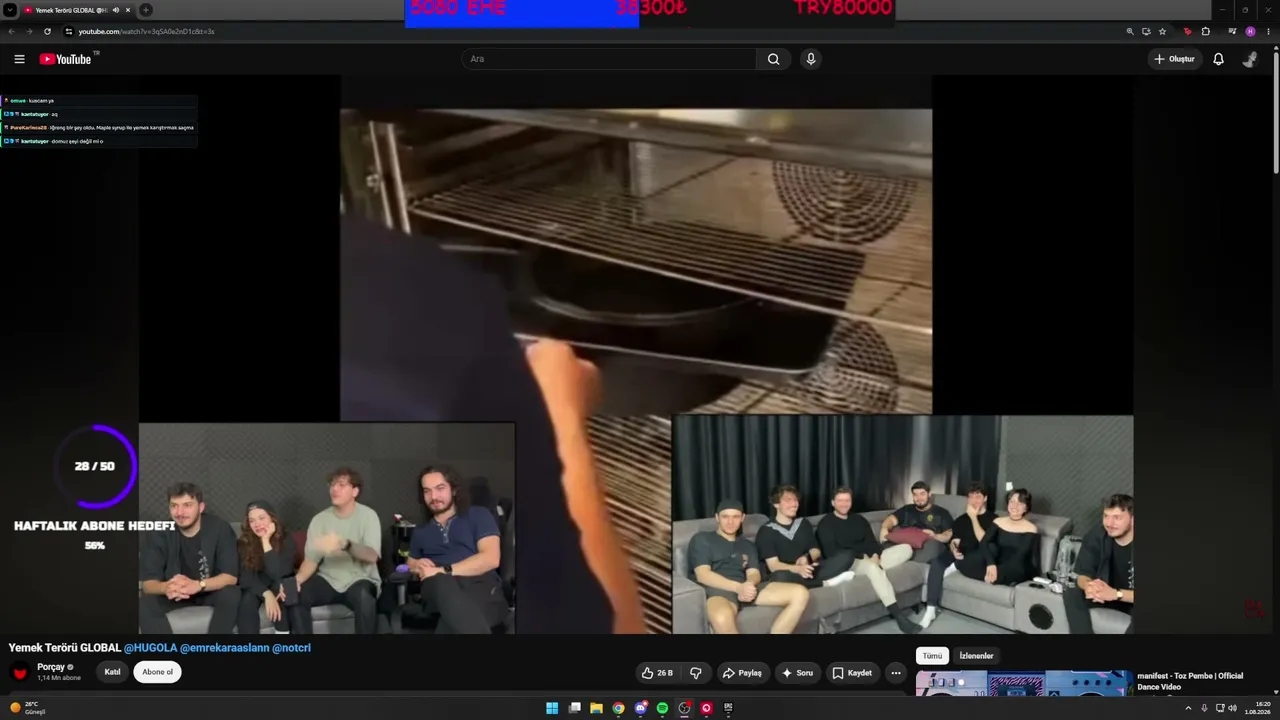Switch to OBS Studio in the taskbar
Viewport: 1280px width, 720px height.
[x=684, y=708]
